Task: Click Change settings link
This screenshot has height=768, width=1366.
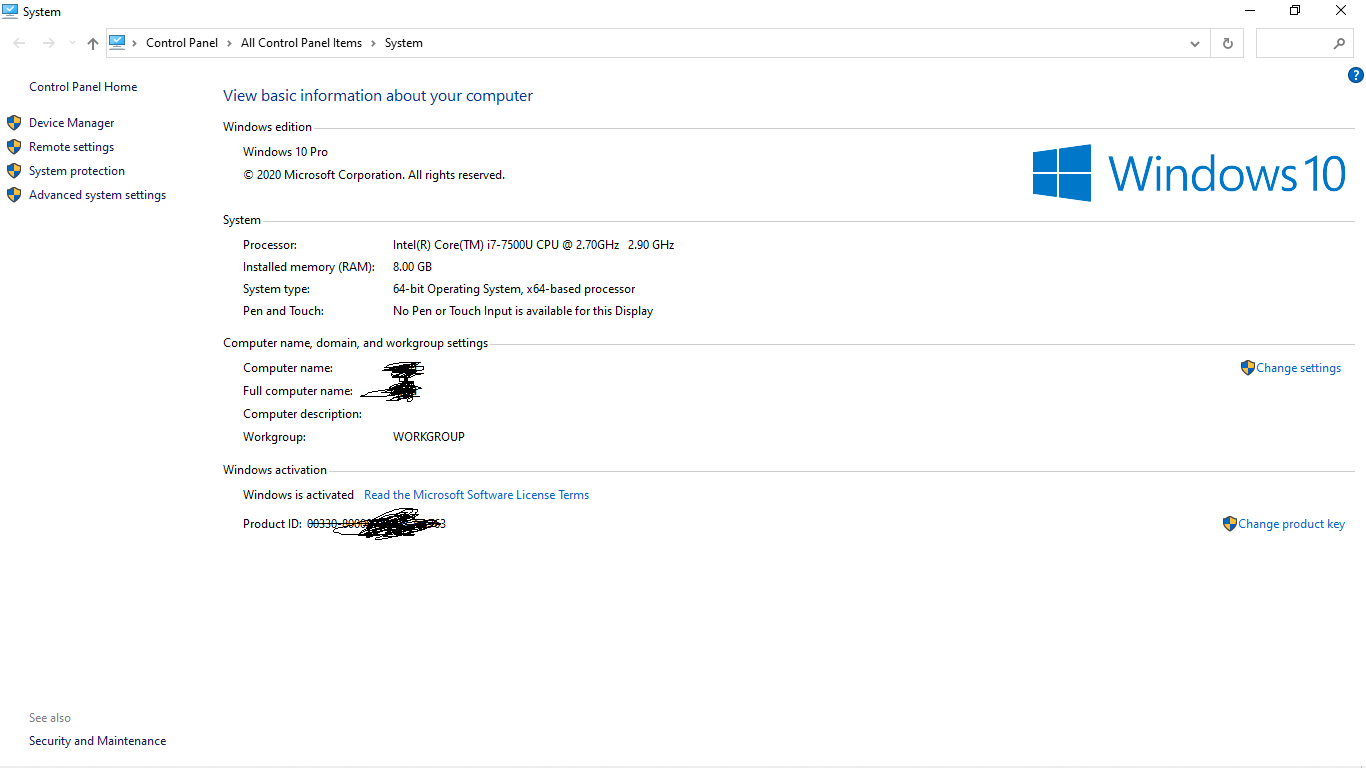Action: tap(1298, 368)
